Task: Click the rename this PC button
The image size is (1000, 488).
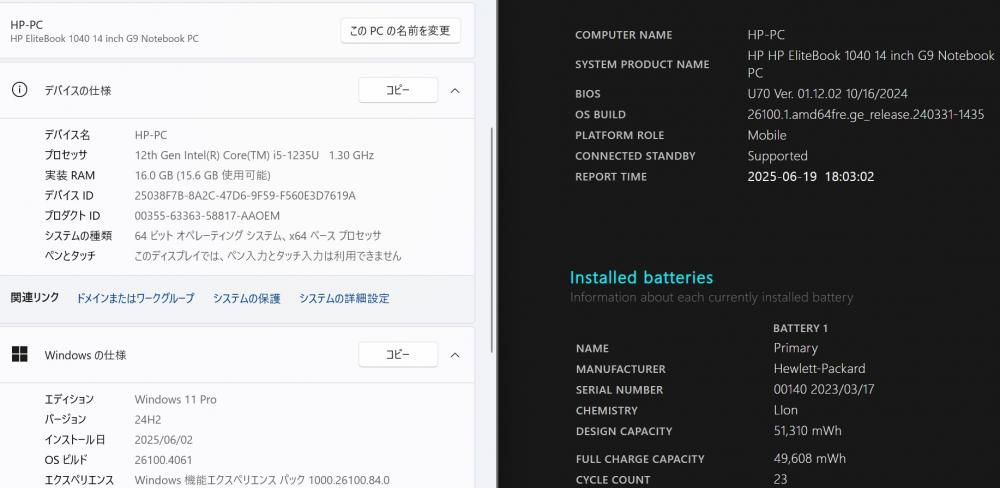Action: (401, 31)
